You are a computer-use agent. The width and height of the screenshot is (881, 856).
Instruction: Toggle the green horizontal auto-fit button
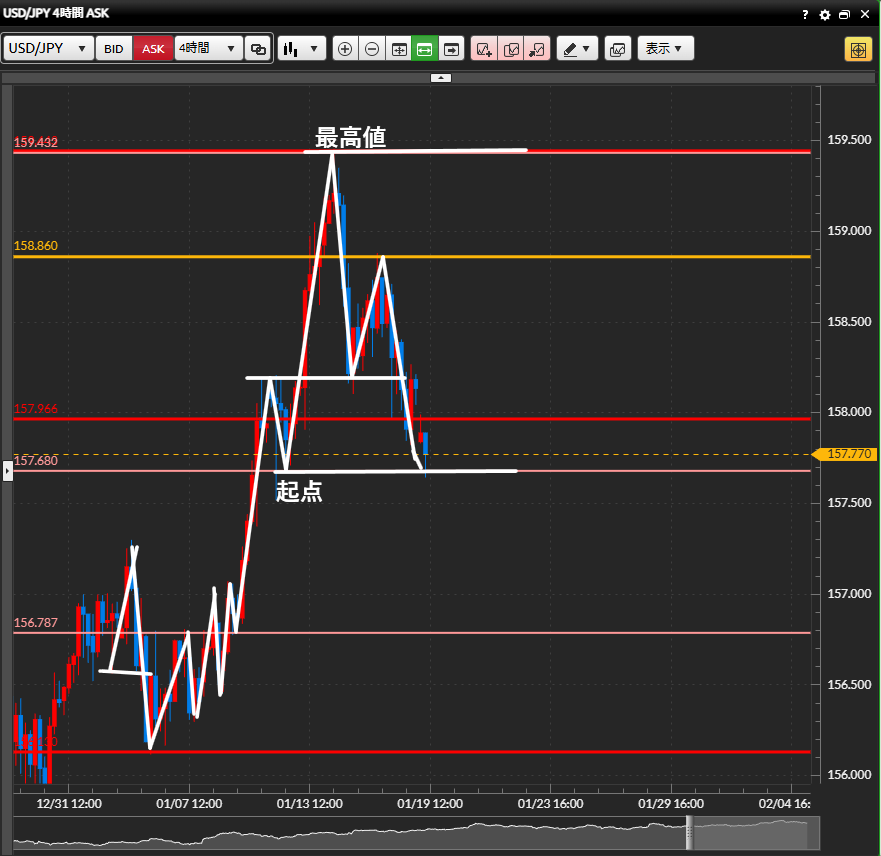tap(425, 49)
